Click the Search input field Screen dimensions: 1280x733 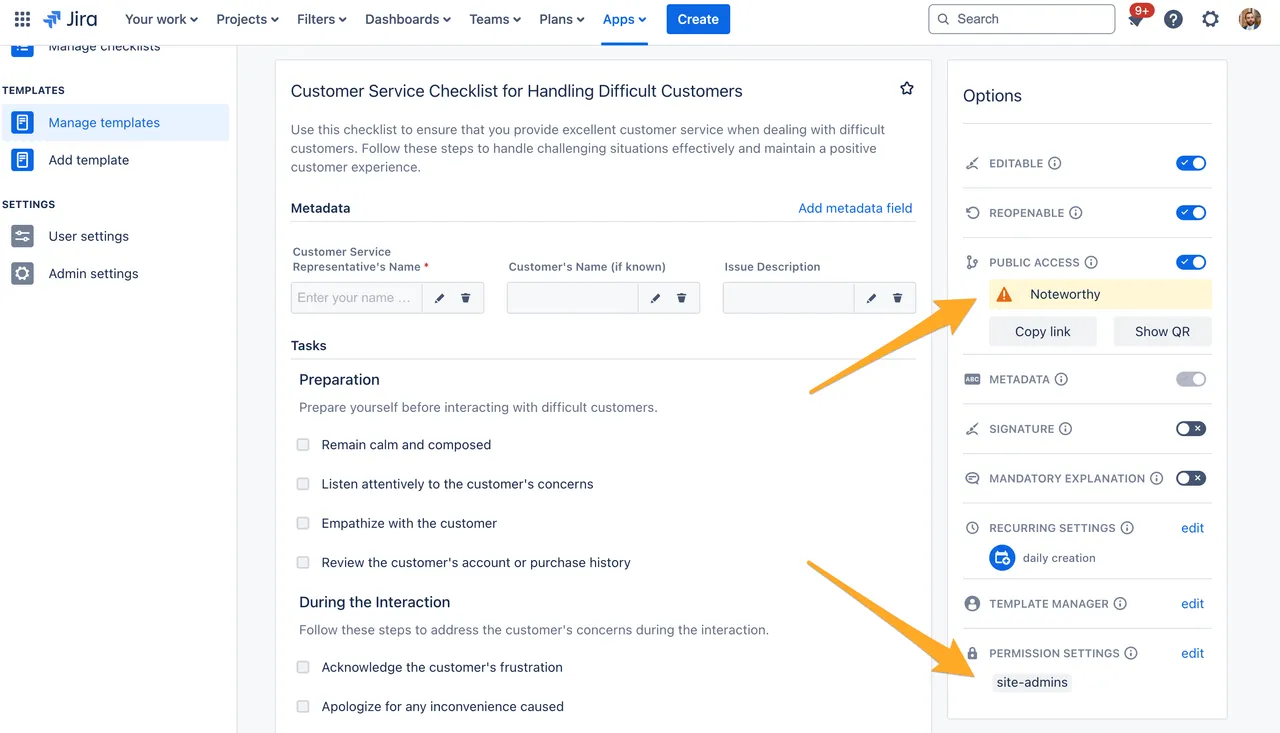point(1021,19)
